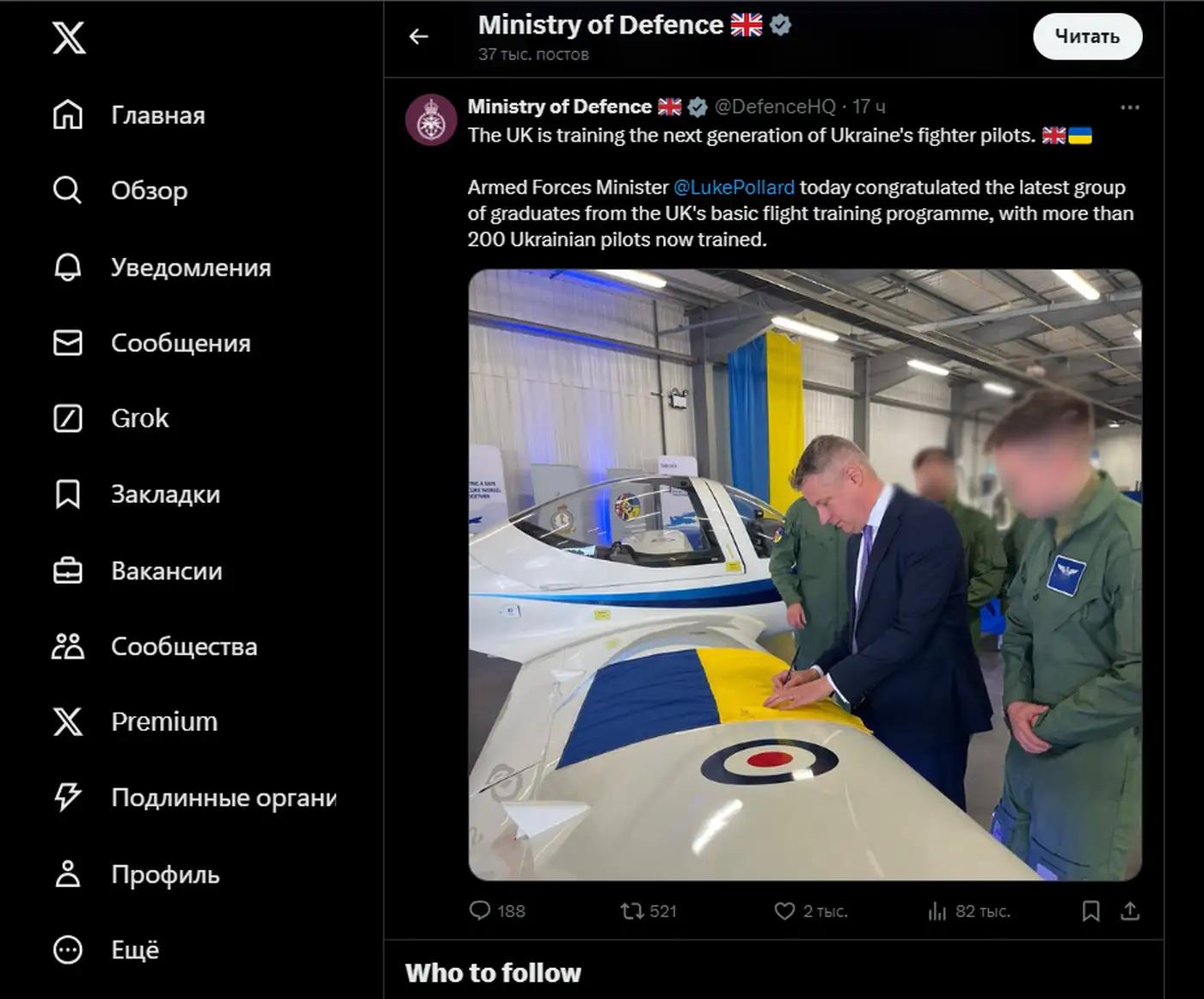The height and width of the screenshot is (999, 1204).
Task: Open Уведомления notifications bell
Action: [x=67, y=267]
